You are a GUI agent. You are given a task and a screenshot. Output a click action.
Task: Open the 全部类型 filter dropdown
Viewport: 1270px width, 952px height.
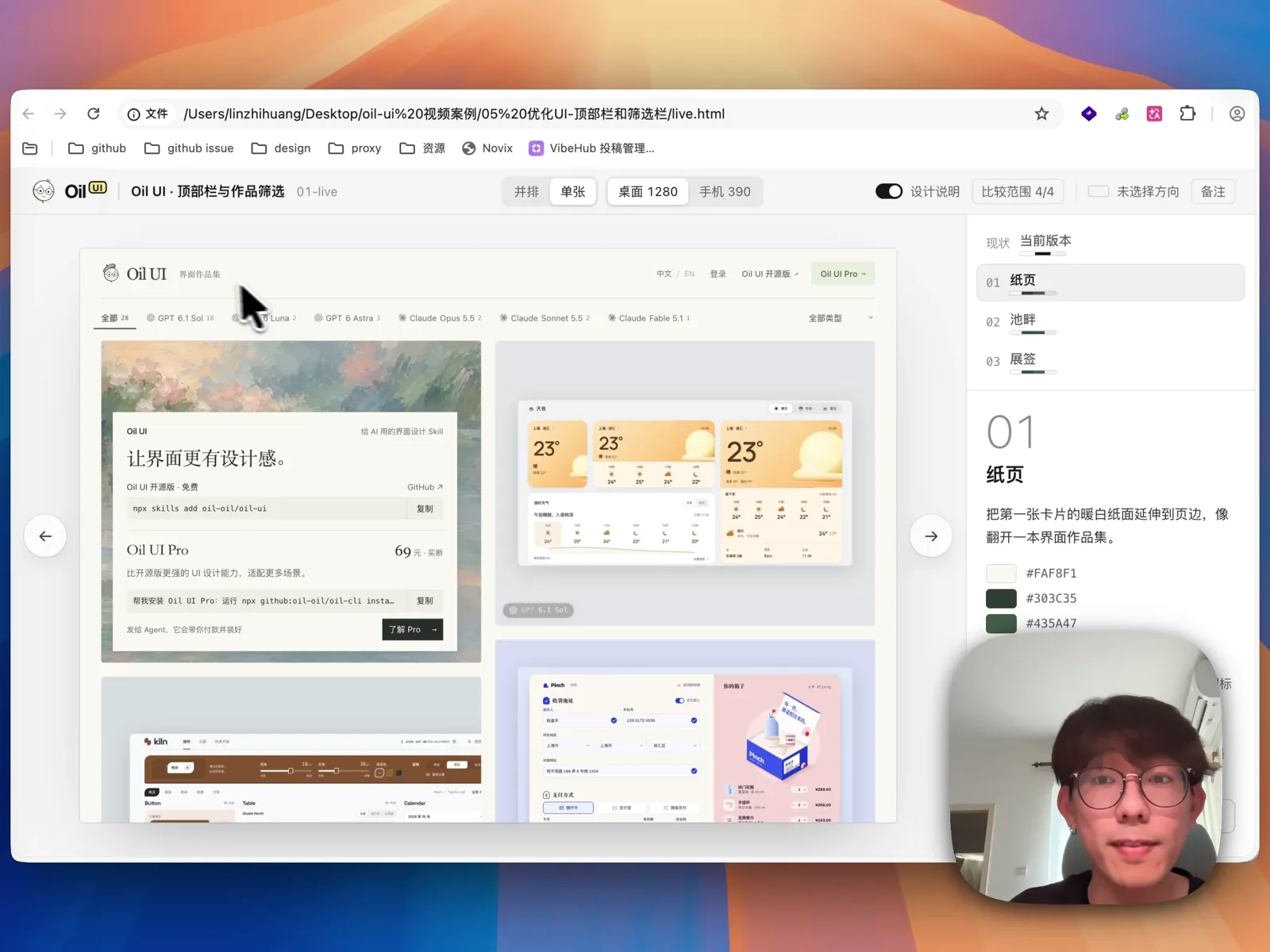(x=841, y=318)
